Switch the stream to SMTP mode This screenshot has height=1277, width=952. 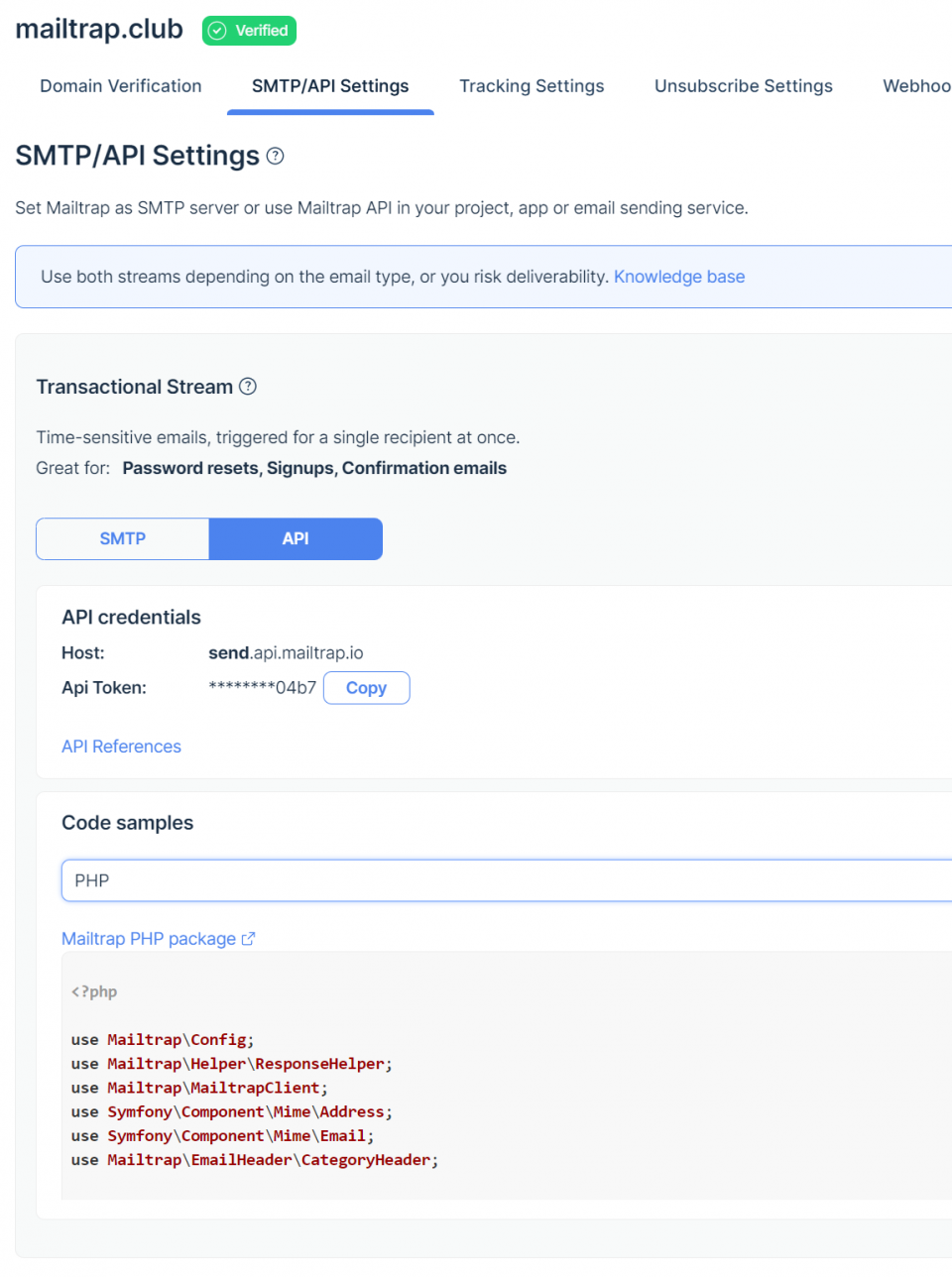point(122,538)
